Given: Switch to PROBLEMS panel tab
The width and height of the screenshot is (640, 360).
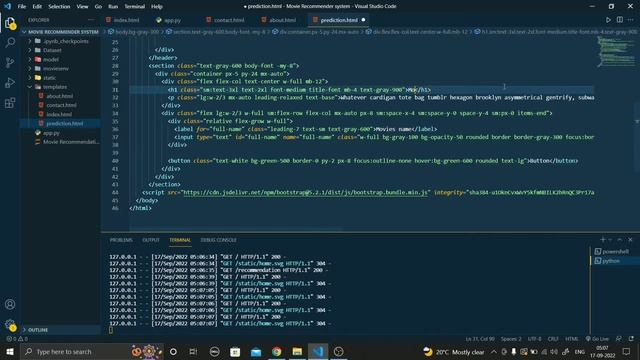Looking at the screenshot, I should click(121, 240).
